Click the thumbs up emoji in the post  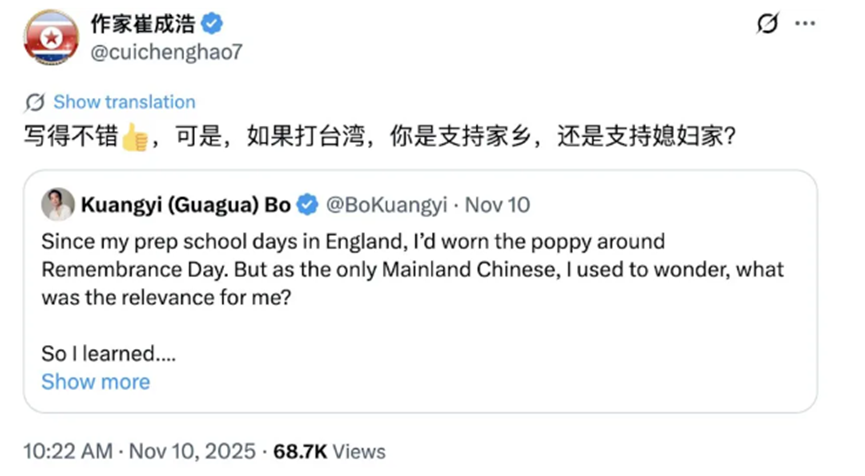(135, 135)
